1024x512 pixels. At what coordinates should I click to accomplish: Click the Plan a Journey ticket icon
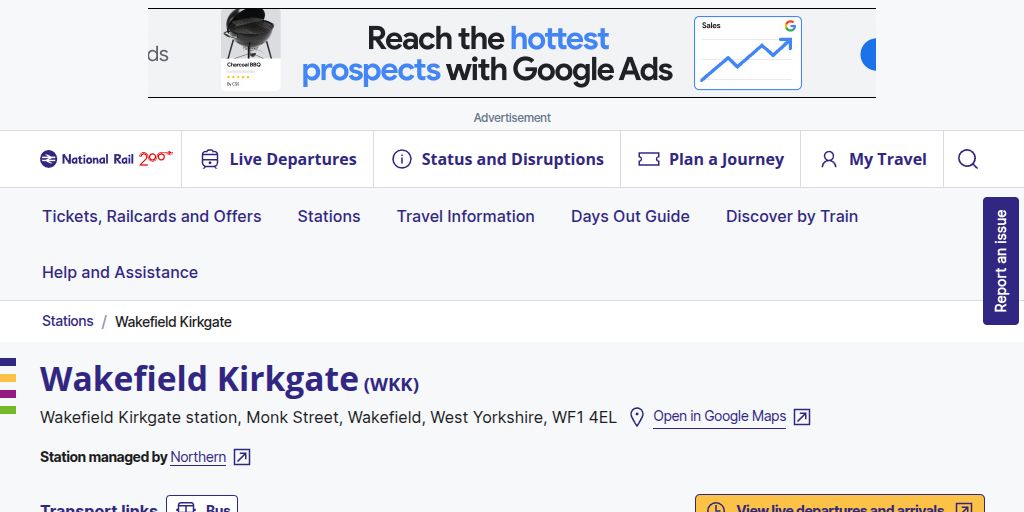pos(648,159)
